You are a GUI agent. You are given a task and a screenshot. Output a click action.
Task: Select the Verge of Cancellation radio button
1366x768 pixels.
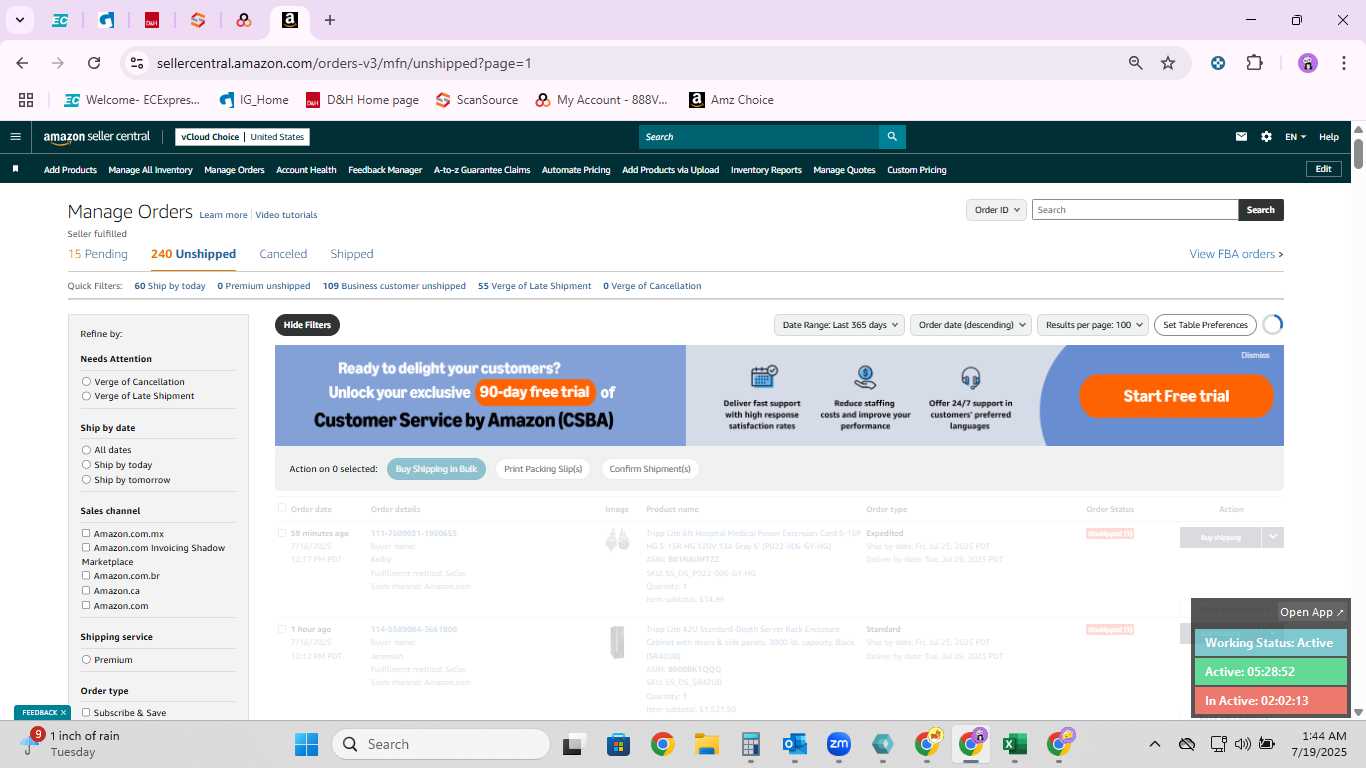pyautogui.click(x=86, y=382)
